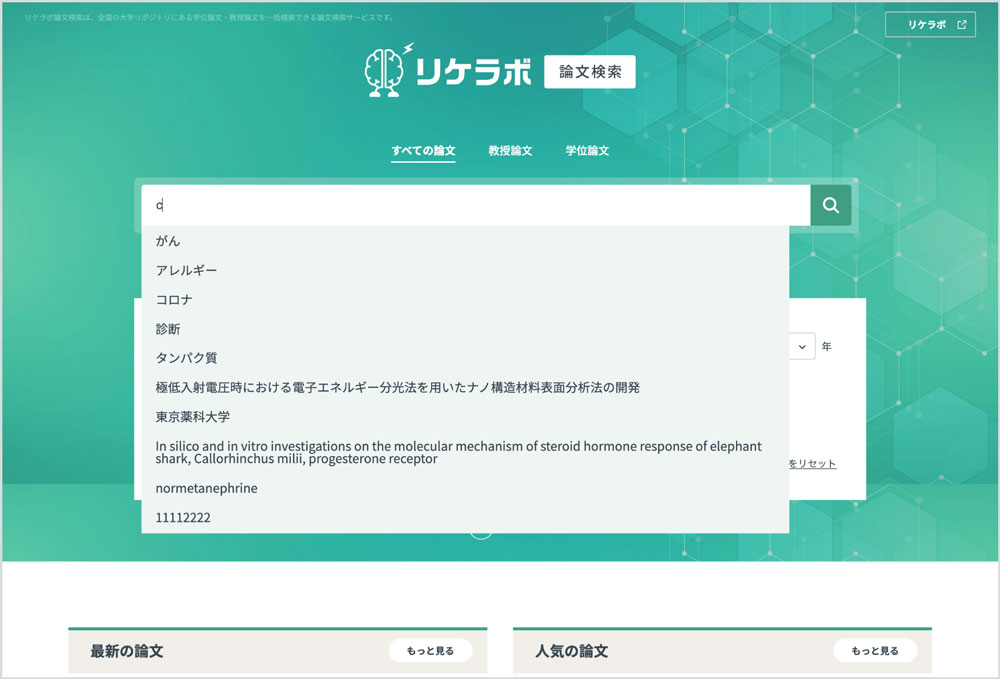Pick the タンパク質 suggestion

465,358
